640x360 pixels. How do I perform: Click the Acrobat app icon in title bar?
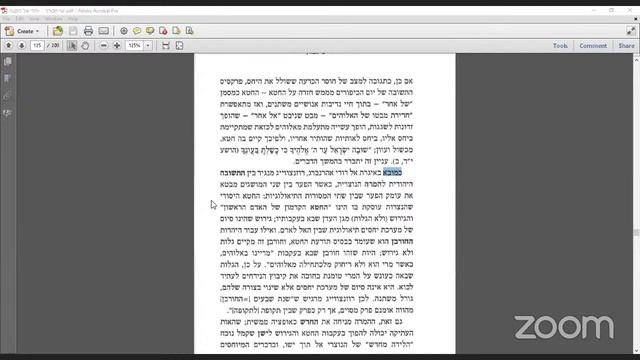4,11
